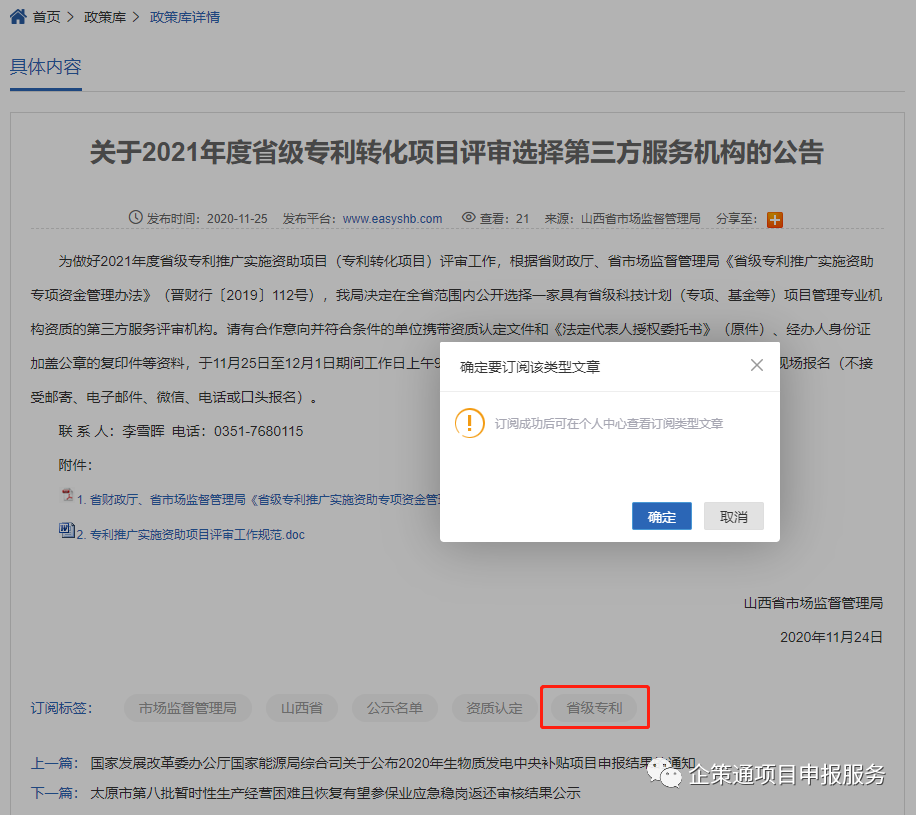Screen dimensions: 916x815
Task: Subscribe to 公示名单 tag
Action: click(x=394, y=708)
